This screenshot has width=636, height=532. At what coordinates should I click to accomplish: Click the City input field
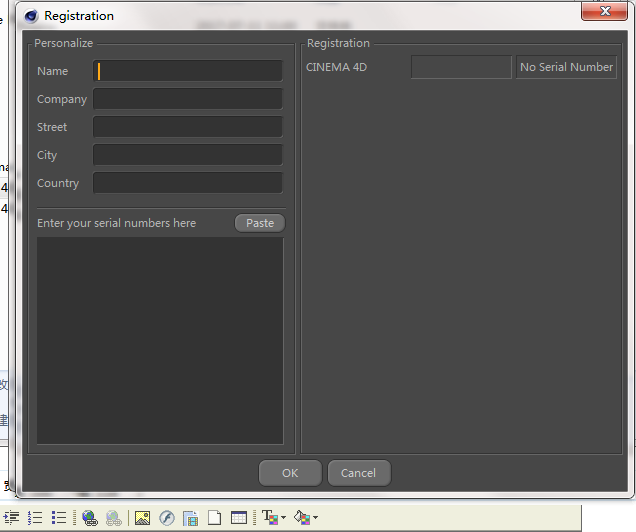[188, 155]
